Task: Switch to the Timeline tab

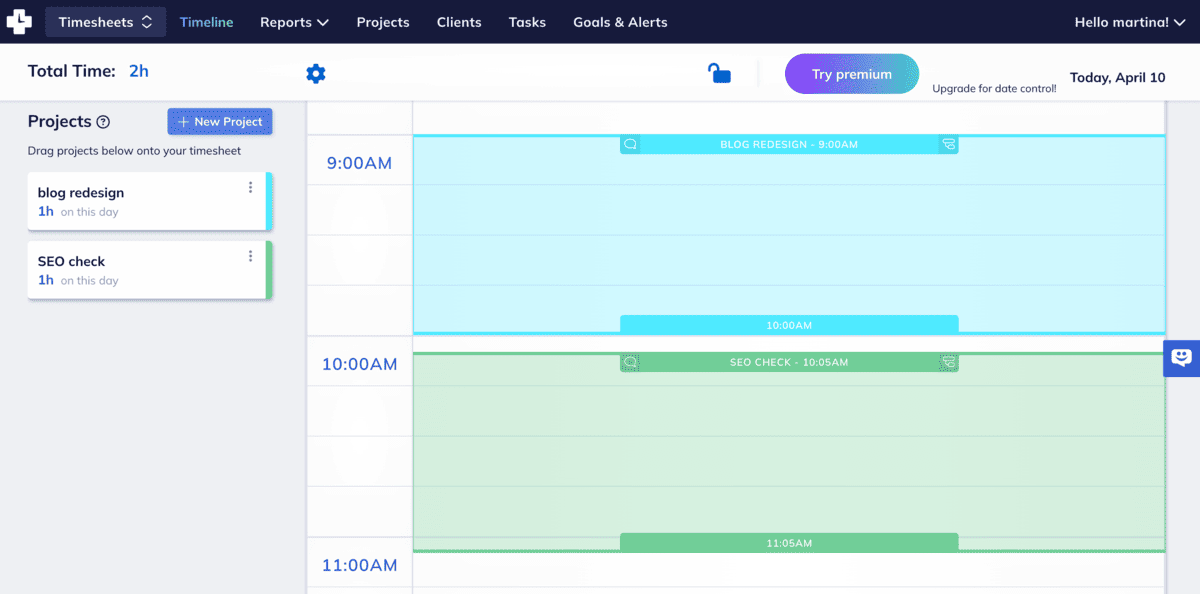Action: tap(206, 21)
